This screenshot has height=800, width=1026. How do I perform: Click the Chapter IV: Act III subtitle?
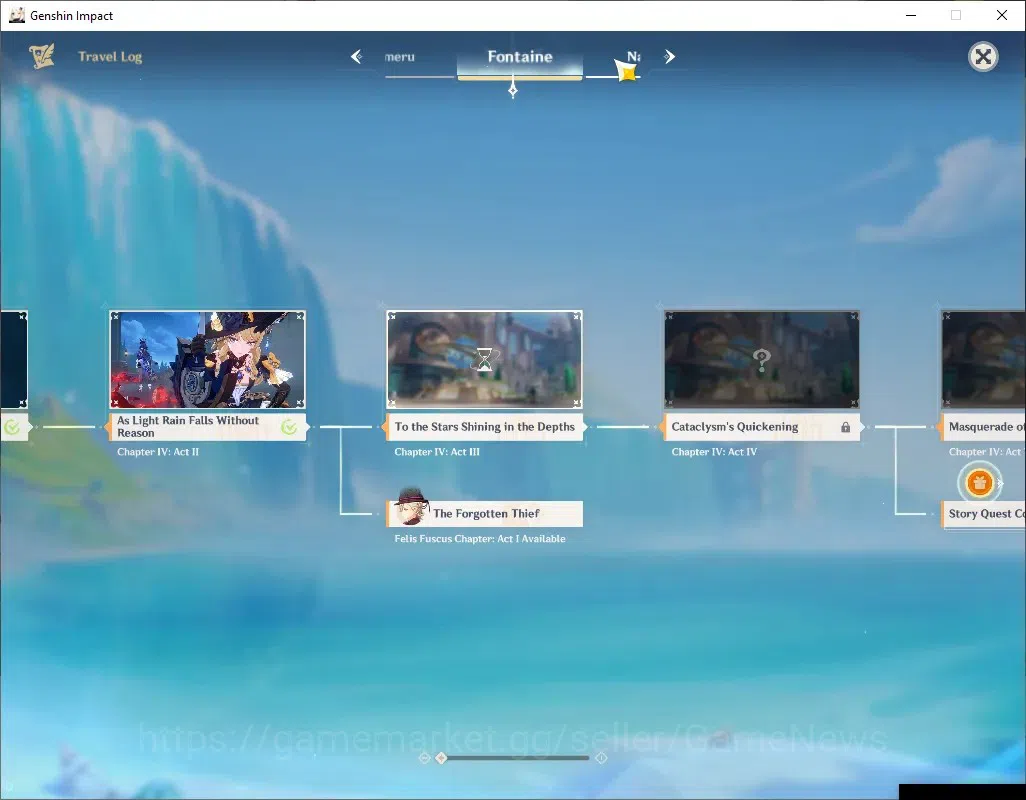tap(436, 451)
